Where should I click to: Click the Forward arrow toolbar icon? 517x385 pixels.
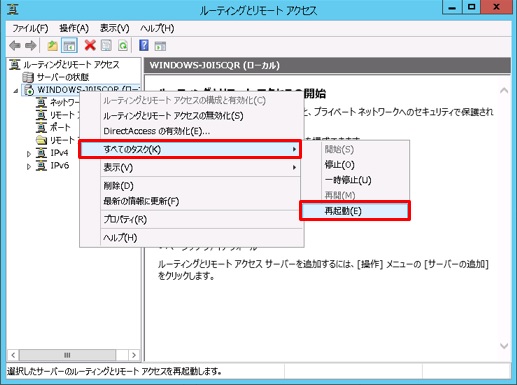31,45
